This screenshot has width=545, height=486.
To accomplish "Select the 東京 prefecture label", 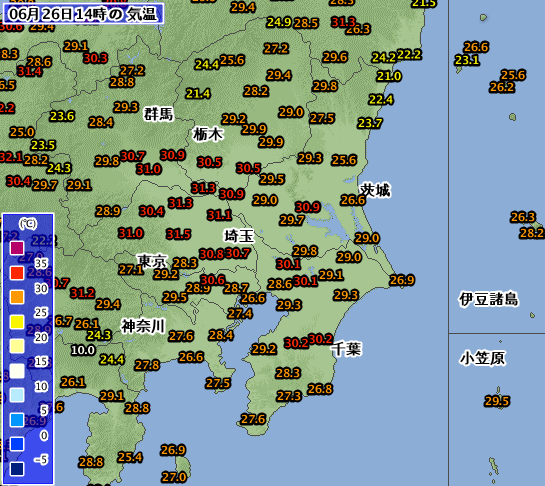I will (152, 261).
